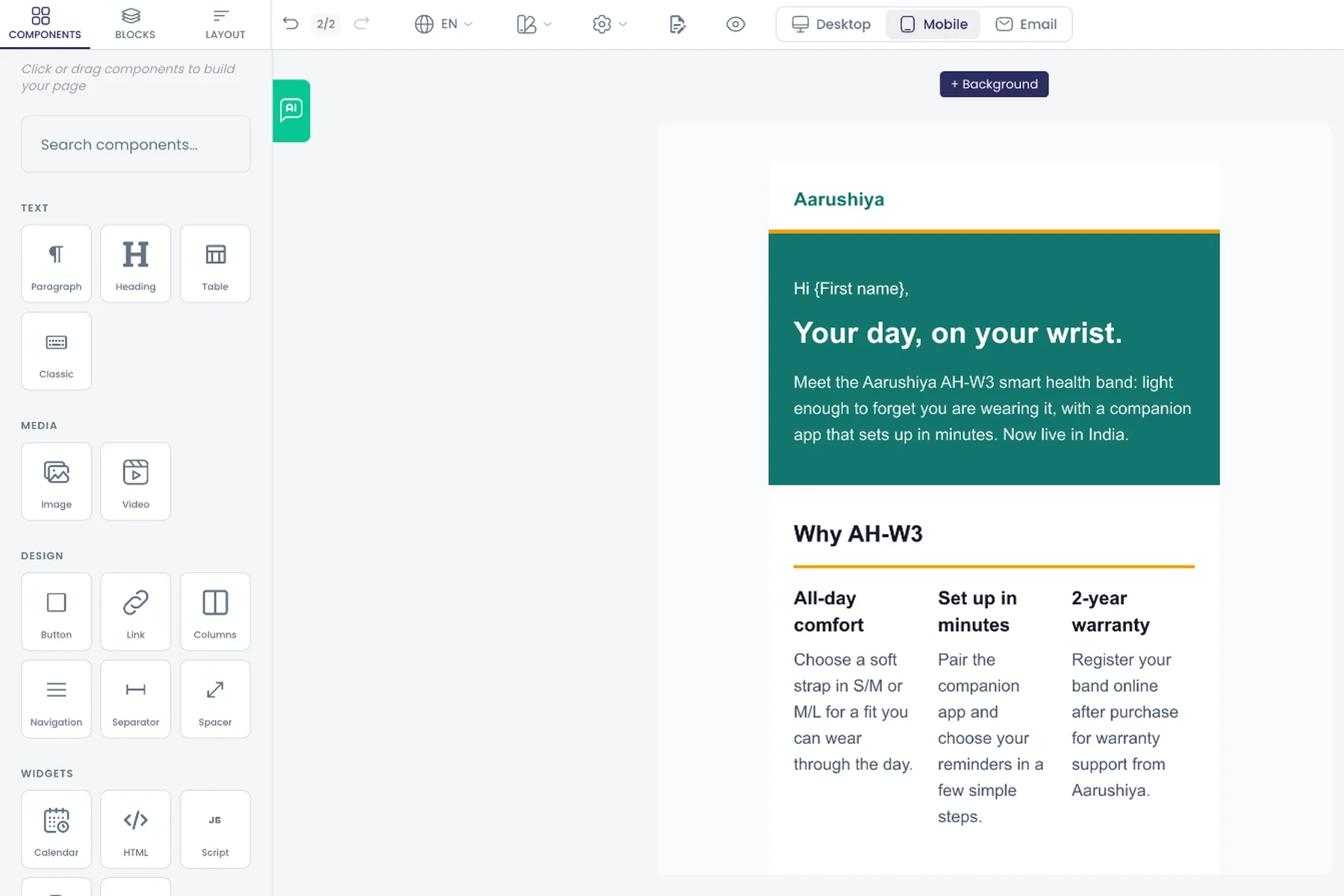Click the 2/2 history counter
The image size is (1344, 896).
(326, 24)
